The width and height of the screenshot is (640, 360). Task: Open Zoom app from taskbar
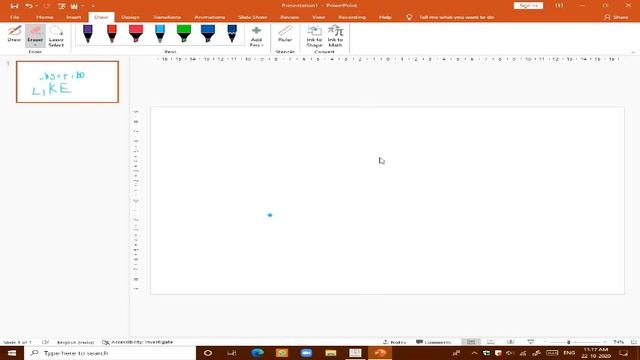point(306,353)
